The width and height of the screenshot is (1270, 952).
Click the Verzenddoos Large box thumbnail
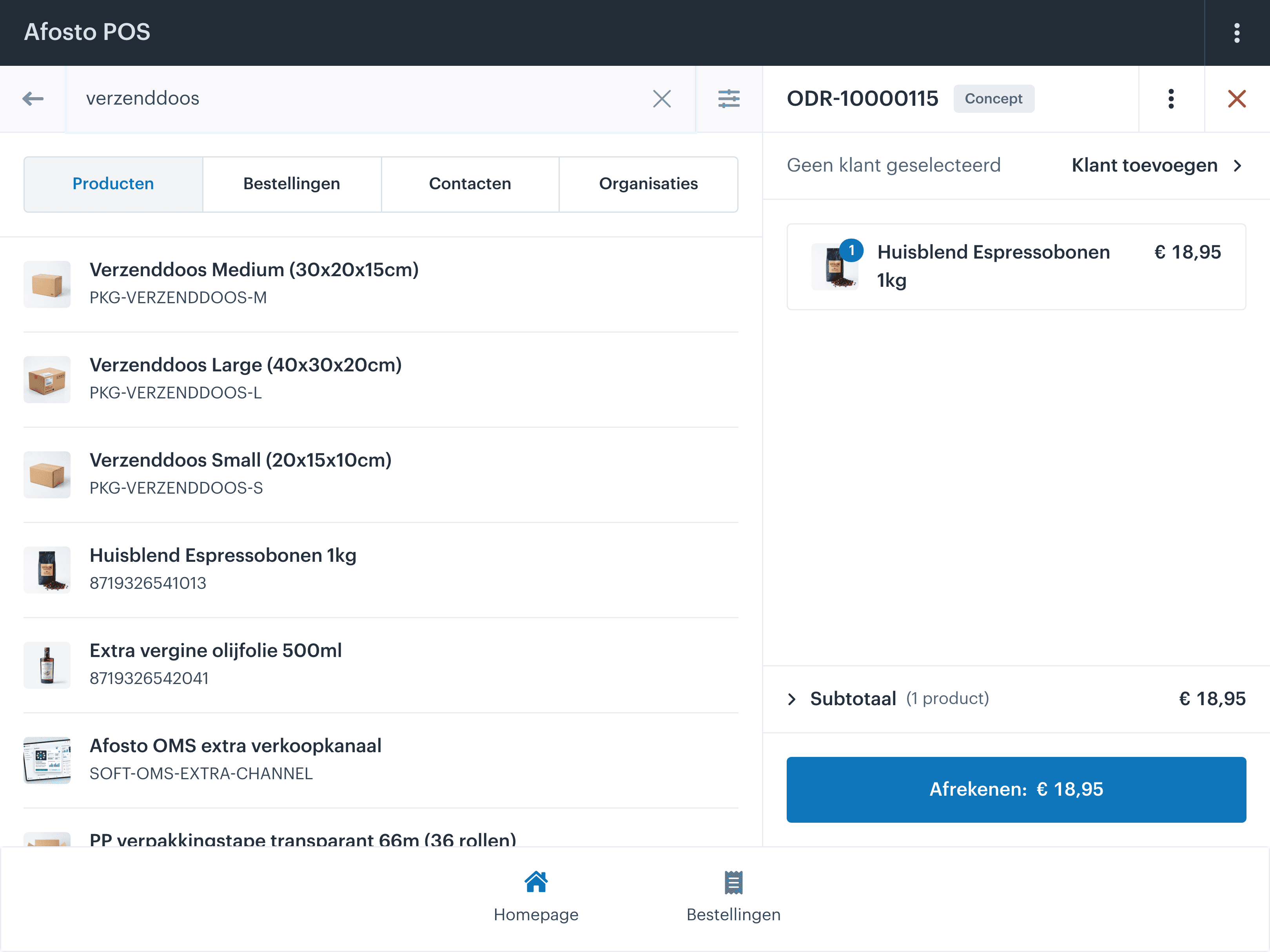pos(47,380)
